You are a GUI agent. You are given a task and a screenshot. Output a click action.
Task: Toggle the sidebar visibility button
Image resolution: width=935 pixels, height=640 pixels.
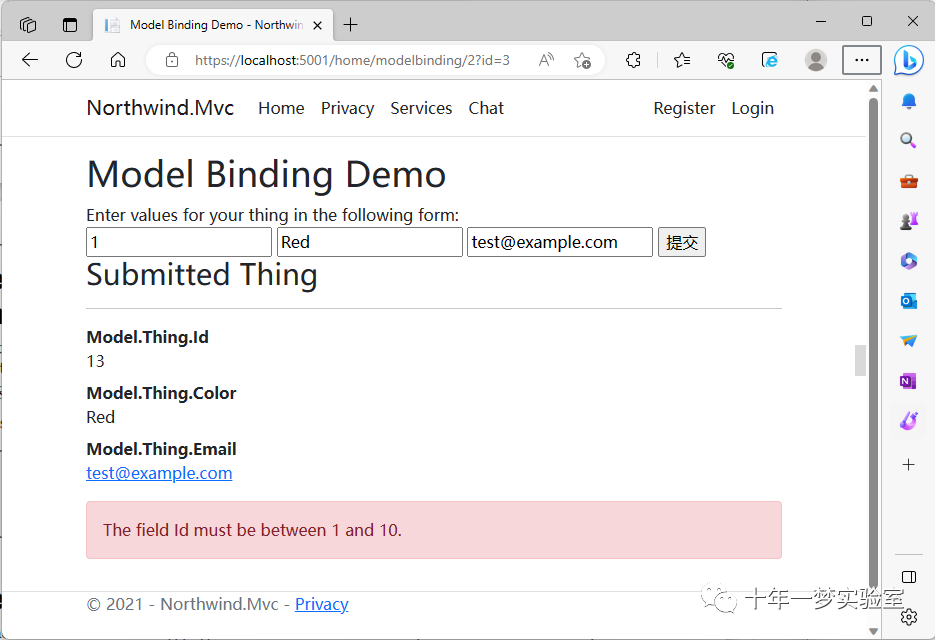909,577
